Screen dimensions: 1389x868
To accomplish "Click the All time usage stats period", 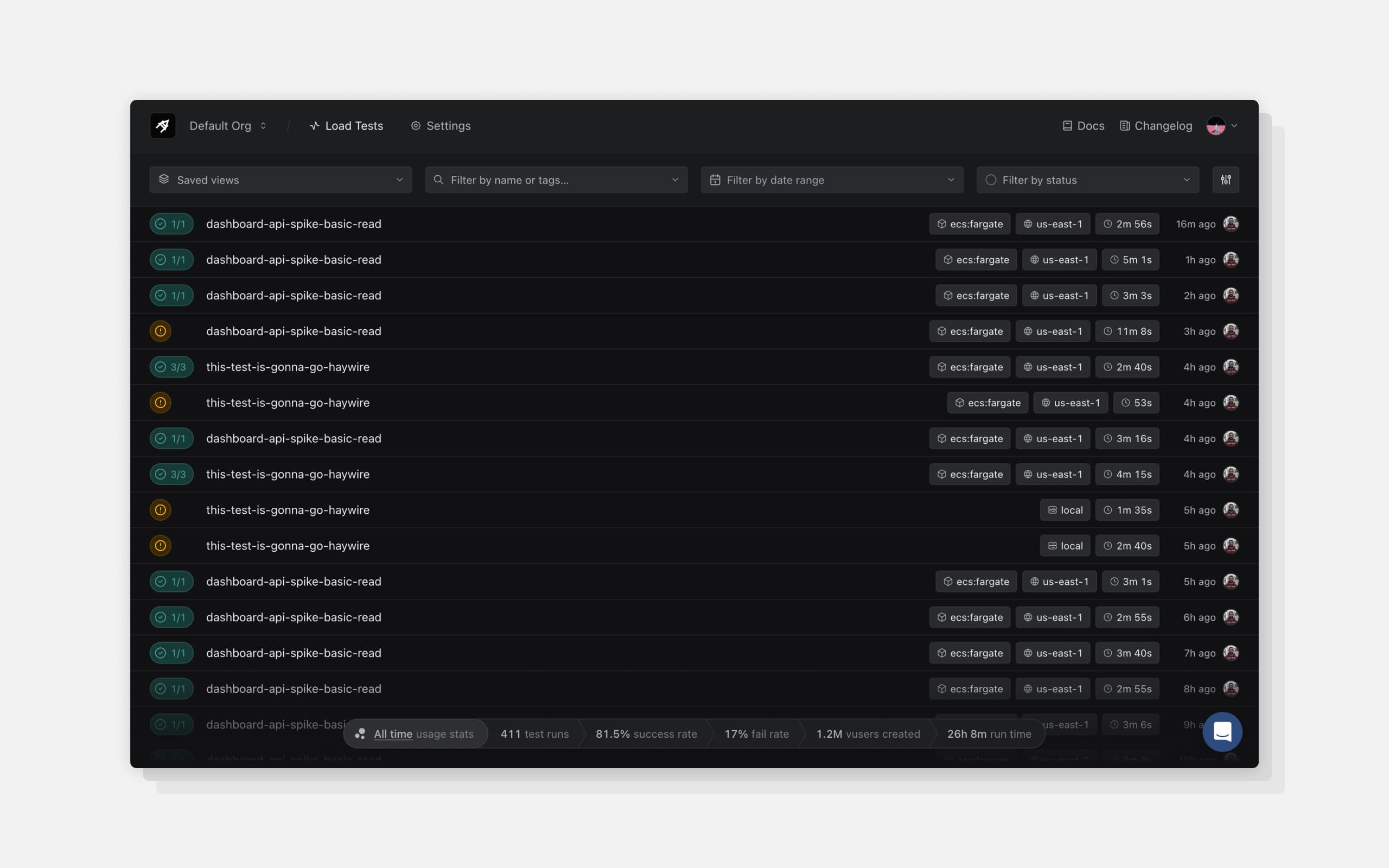I will coord(393,733).
